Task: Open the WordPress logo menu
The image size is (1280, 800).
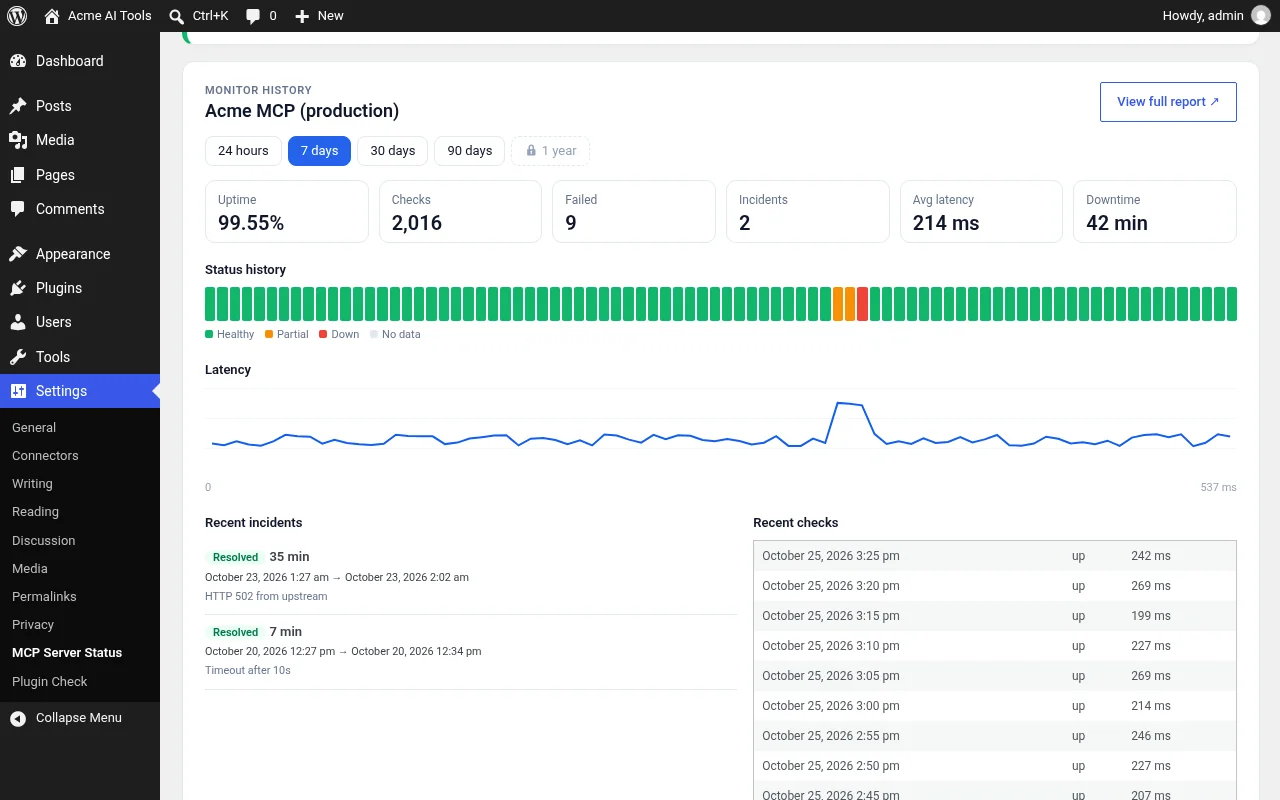Action: pyautogui.click(x=17, y=16)
